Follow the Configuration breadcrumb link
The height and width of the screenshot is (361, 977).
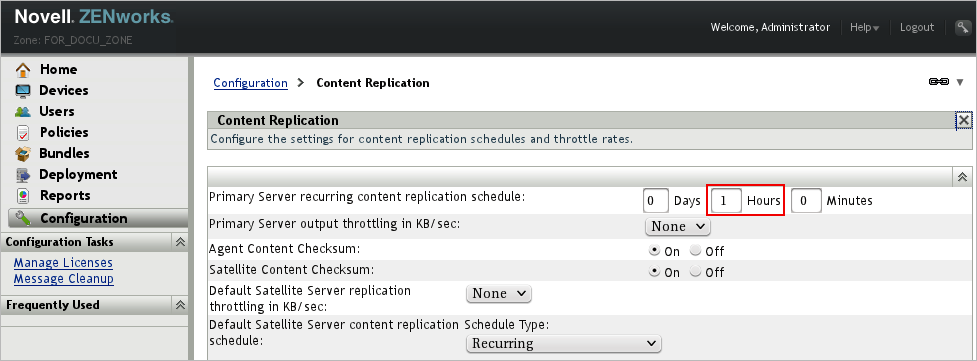point(250,83)
